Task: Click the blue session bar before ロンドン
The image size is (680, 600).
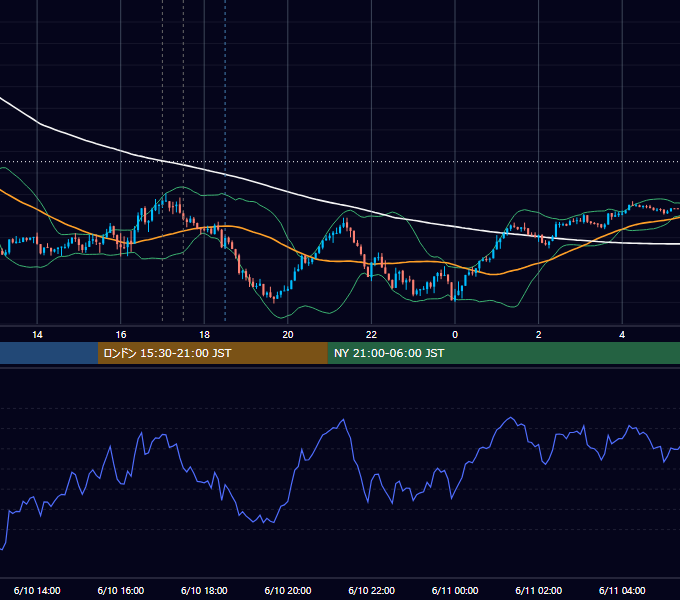Action: (x=49, y=353)
